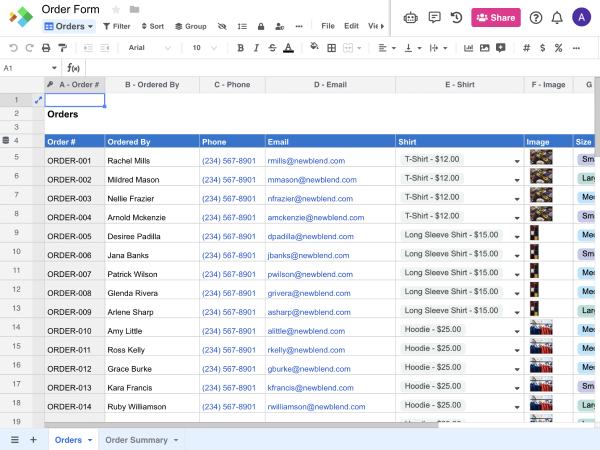Click the print icon in toolbar
Viewport: 600px width, 450px height.
click(x=47, y=47)
